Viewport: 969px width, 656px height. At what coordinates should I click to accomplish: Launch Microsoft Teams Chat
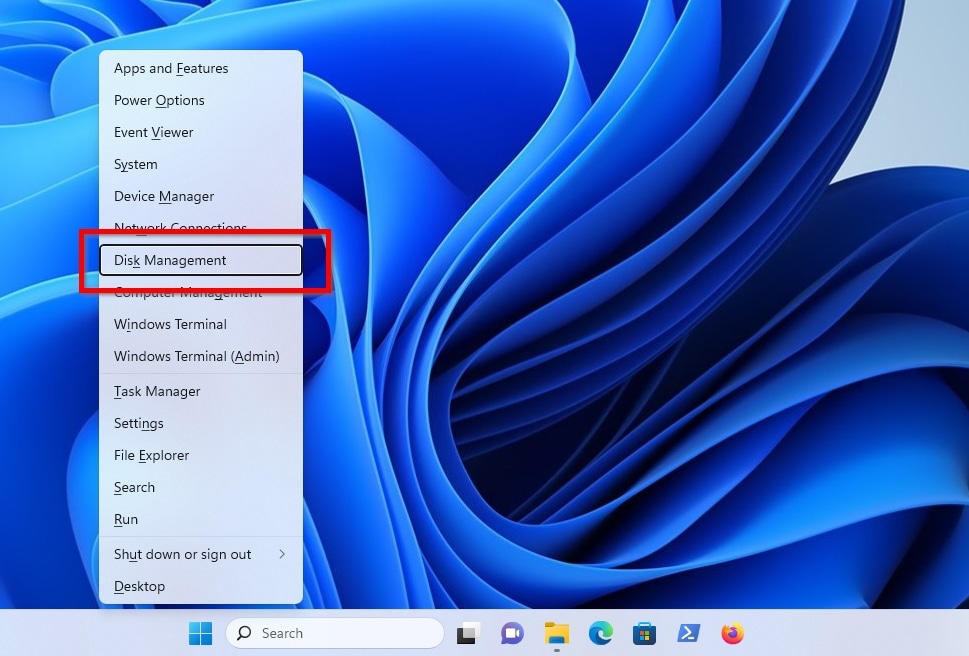tap(511, 633)
